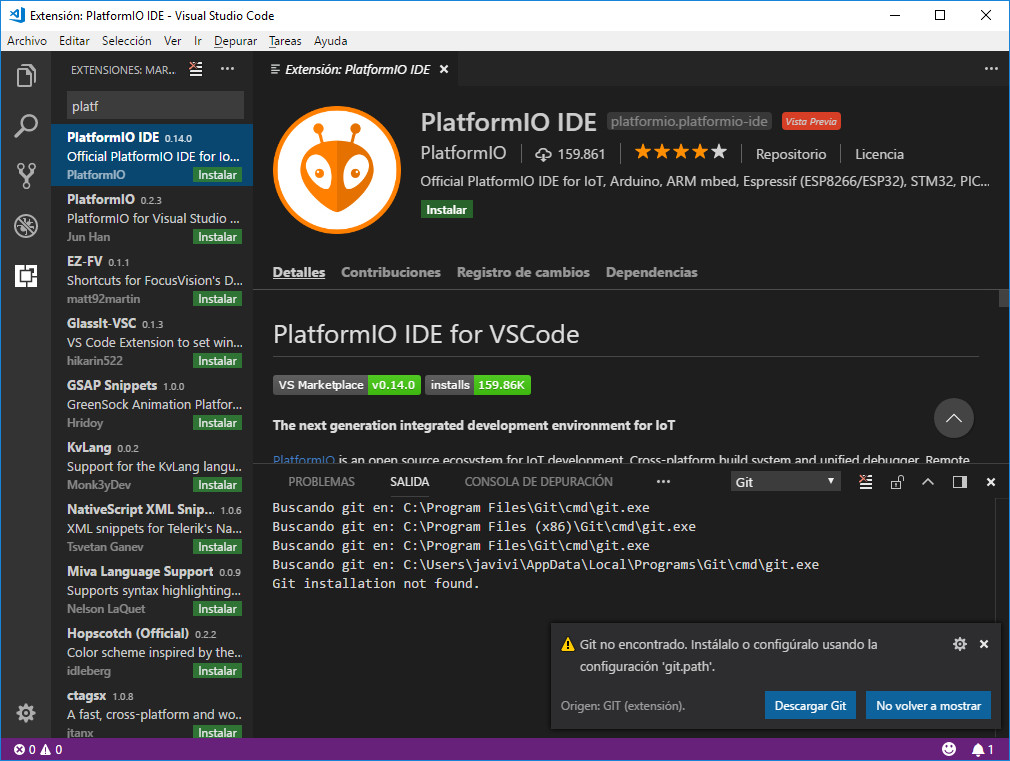Install the GlassIt-VSC extension

(217, 360)
